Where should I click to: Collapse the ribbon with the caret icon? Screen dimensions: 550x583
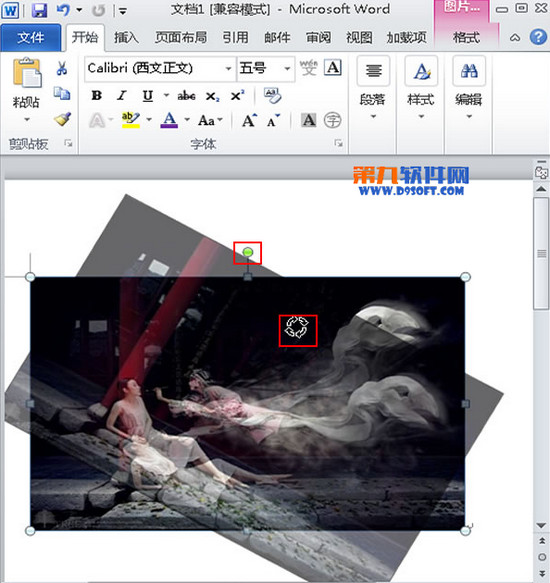(515, 38)
